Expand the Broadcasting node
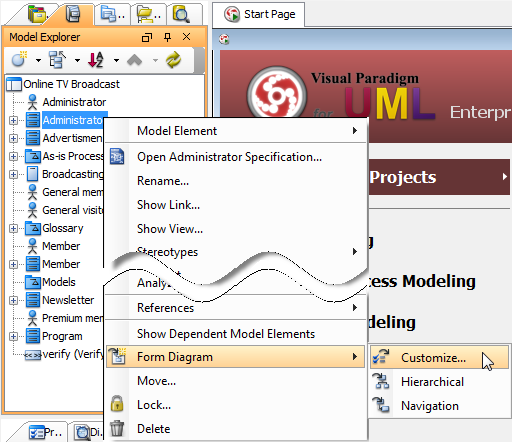Screen dimensions: 512x442 (13, 174)
